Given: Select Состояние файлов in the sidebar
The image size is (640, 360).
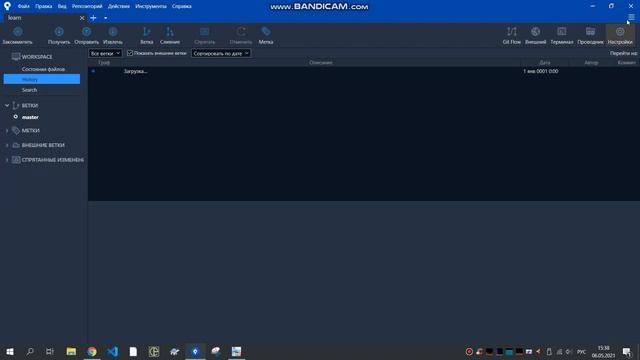Looking at the screenshot, I should click(43, 69).
